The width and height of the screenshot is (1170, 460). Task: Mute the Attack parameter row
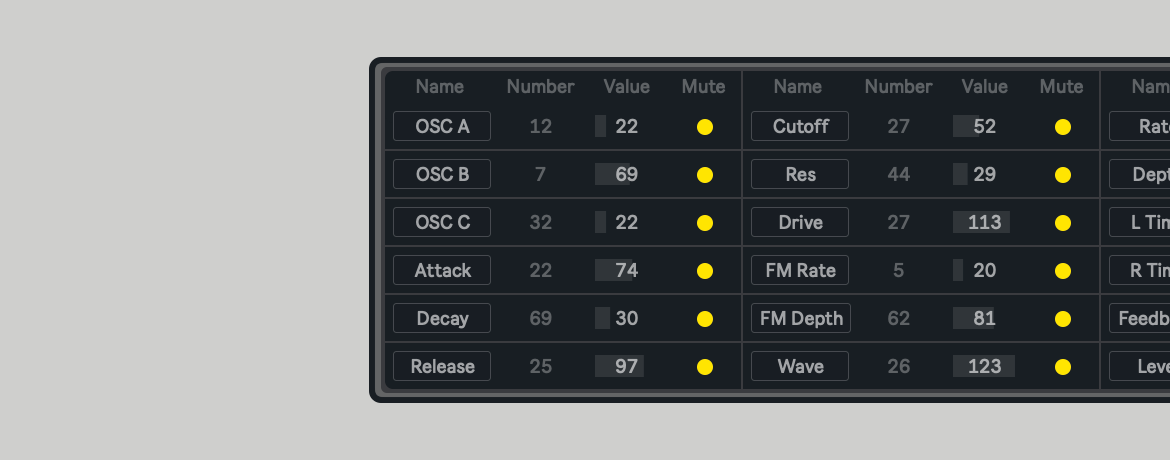(705, 271)
